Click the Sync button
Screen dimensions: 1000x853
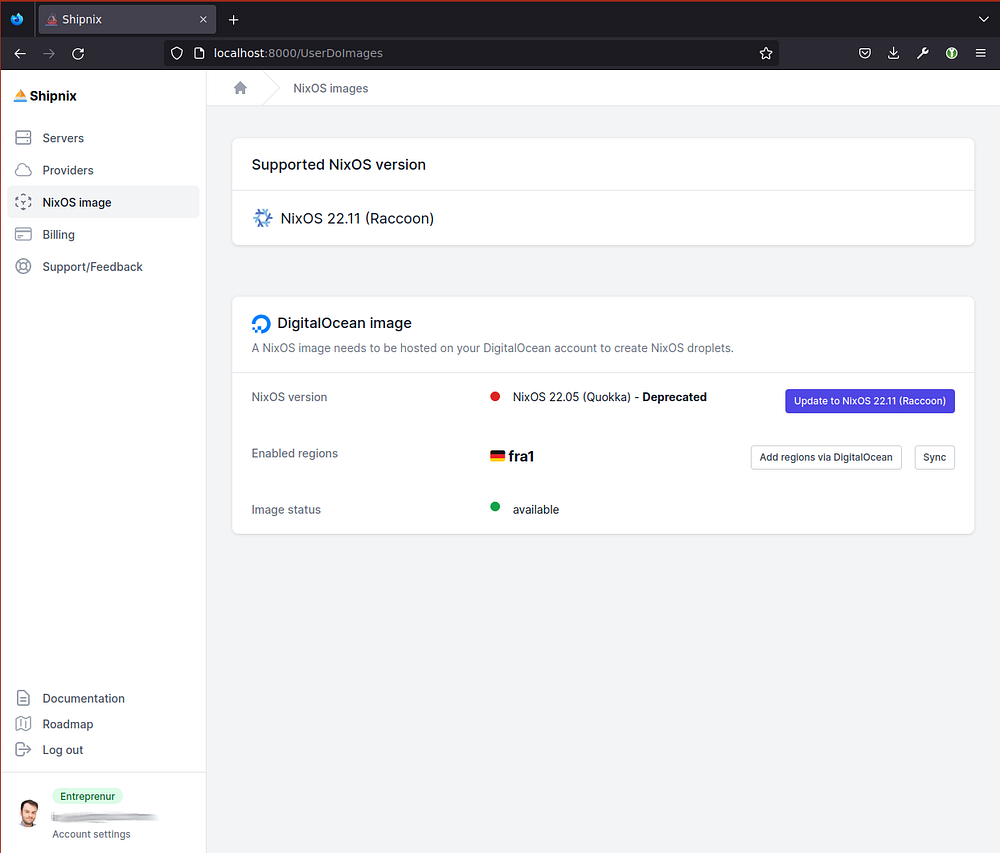(934, 457)
